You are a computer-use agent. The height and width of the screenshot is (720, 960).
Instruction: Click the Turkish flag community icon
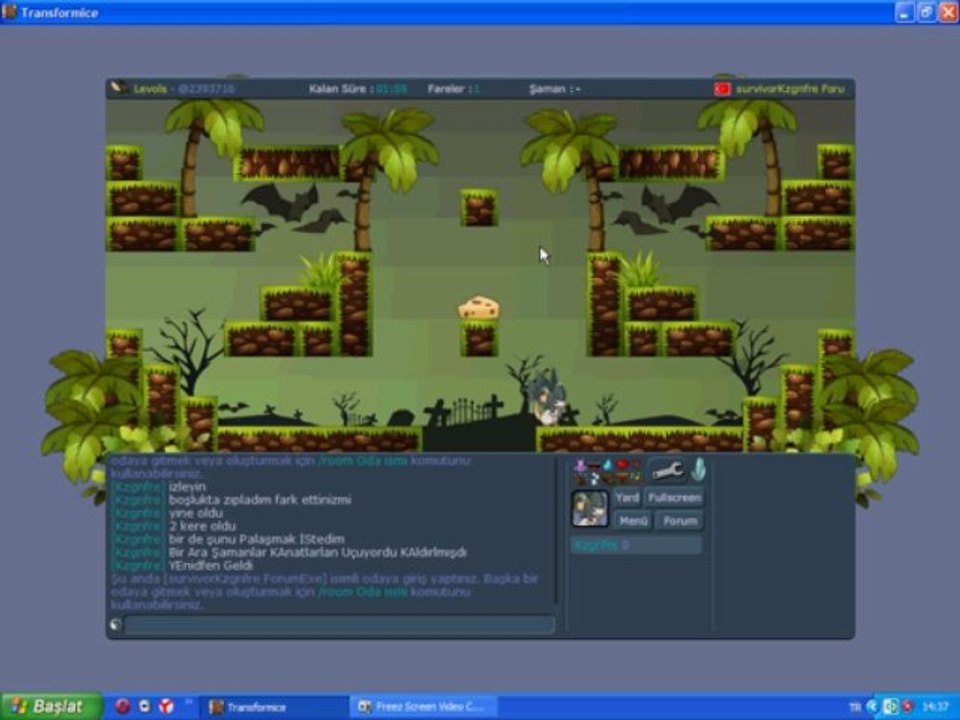click(x=722, y=89)
